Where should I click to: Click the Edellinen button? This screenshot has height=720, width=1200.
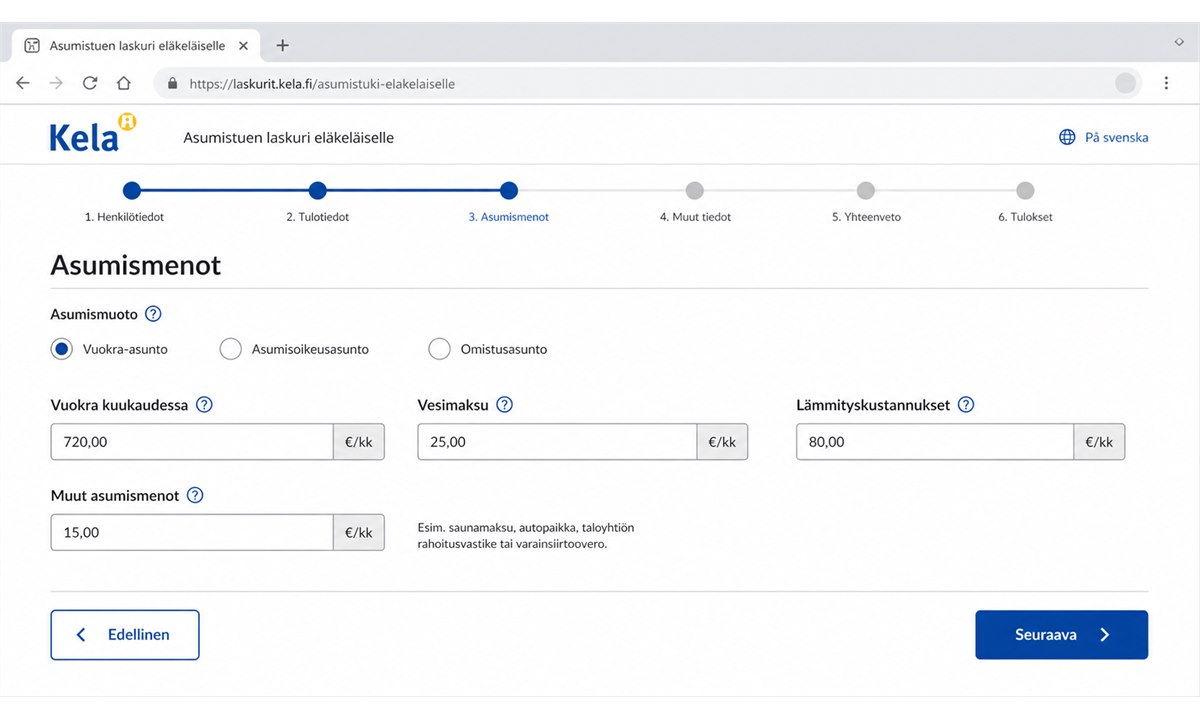click(x=125, y=635)
